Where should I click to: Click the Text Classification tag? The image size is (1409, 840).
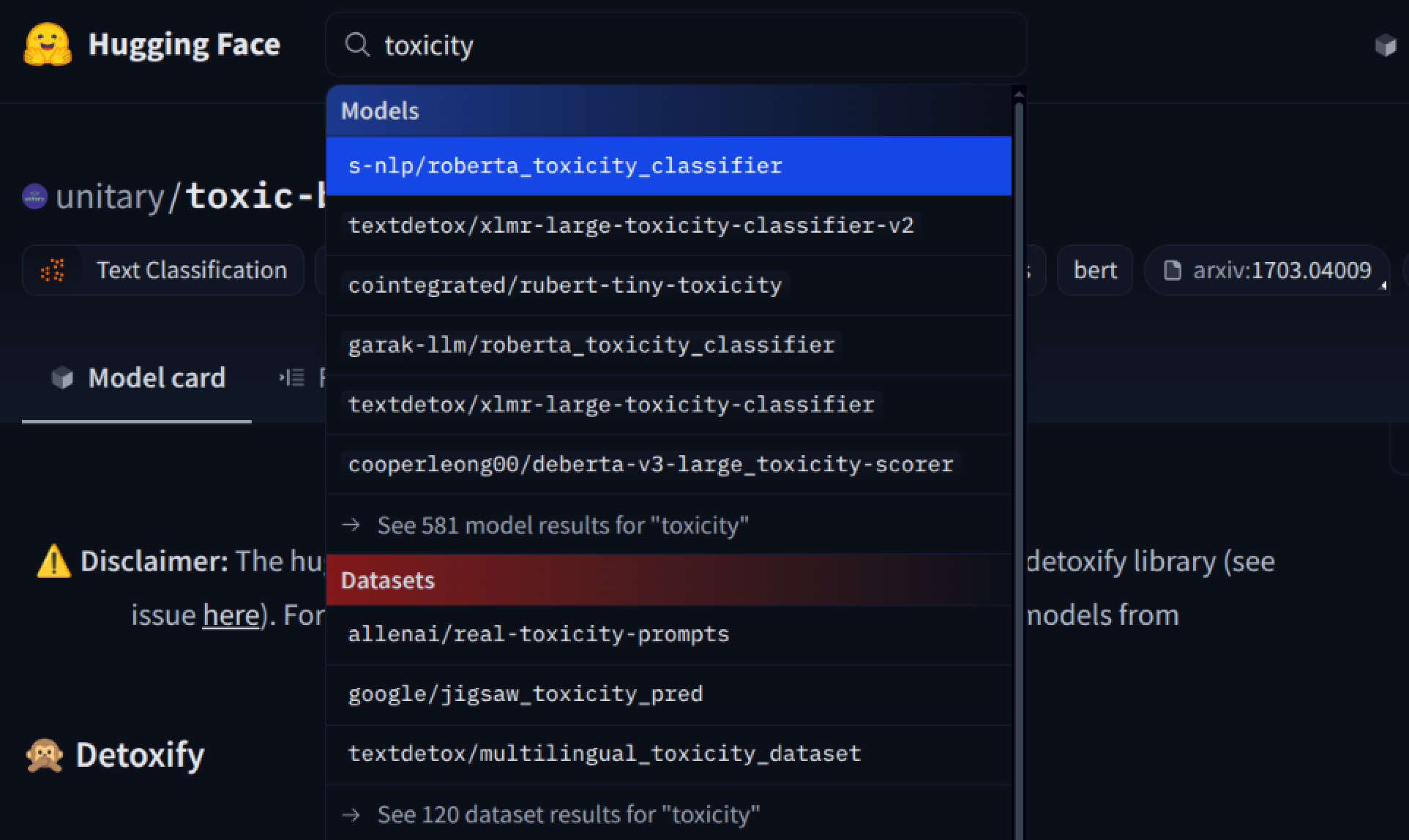pos(163,271)
